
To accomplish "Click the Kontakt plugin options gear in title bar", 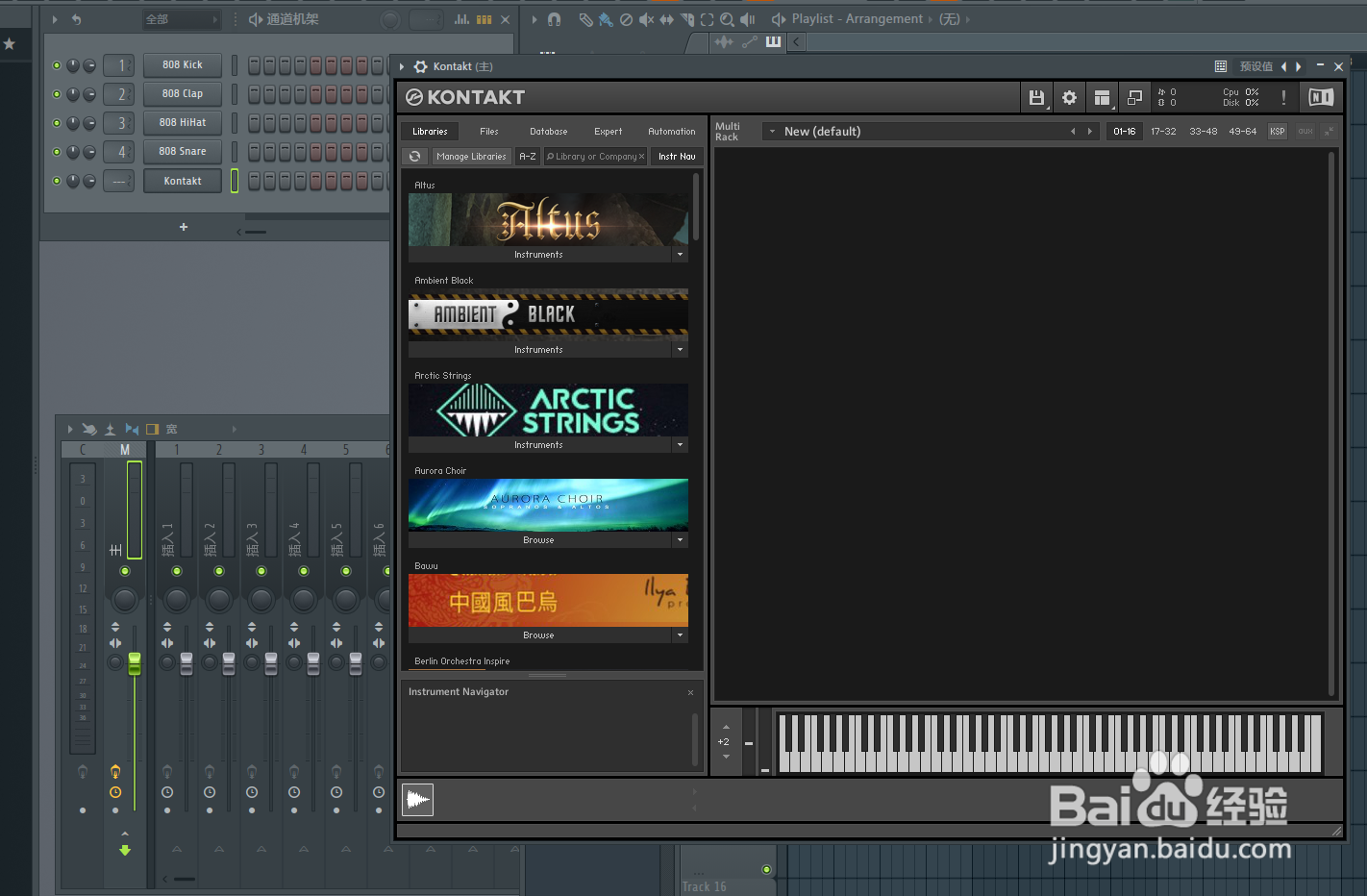I will point(420,66).
